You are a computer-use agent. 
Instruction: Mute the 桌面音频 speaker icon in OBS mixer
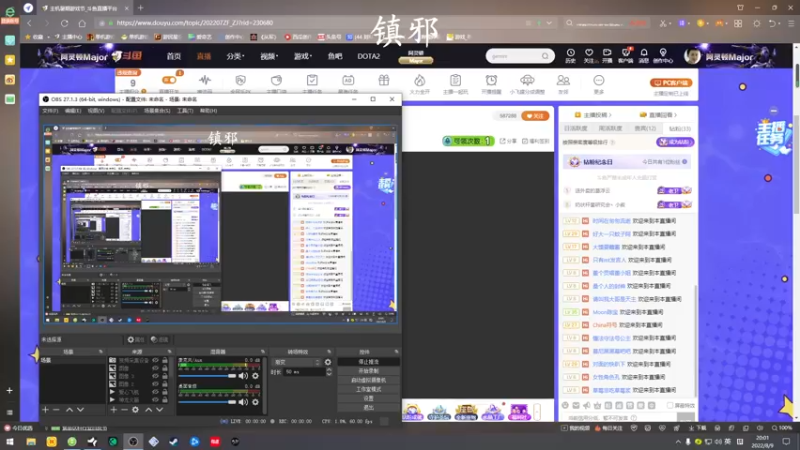coord(243,402)
